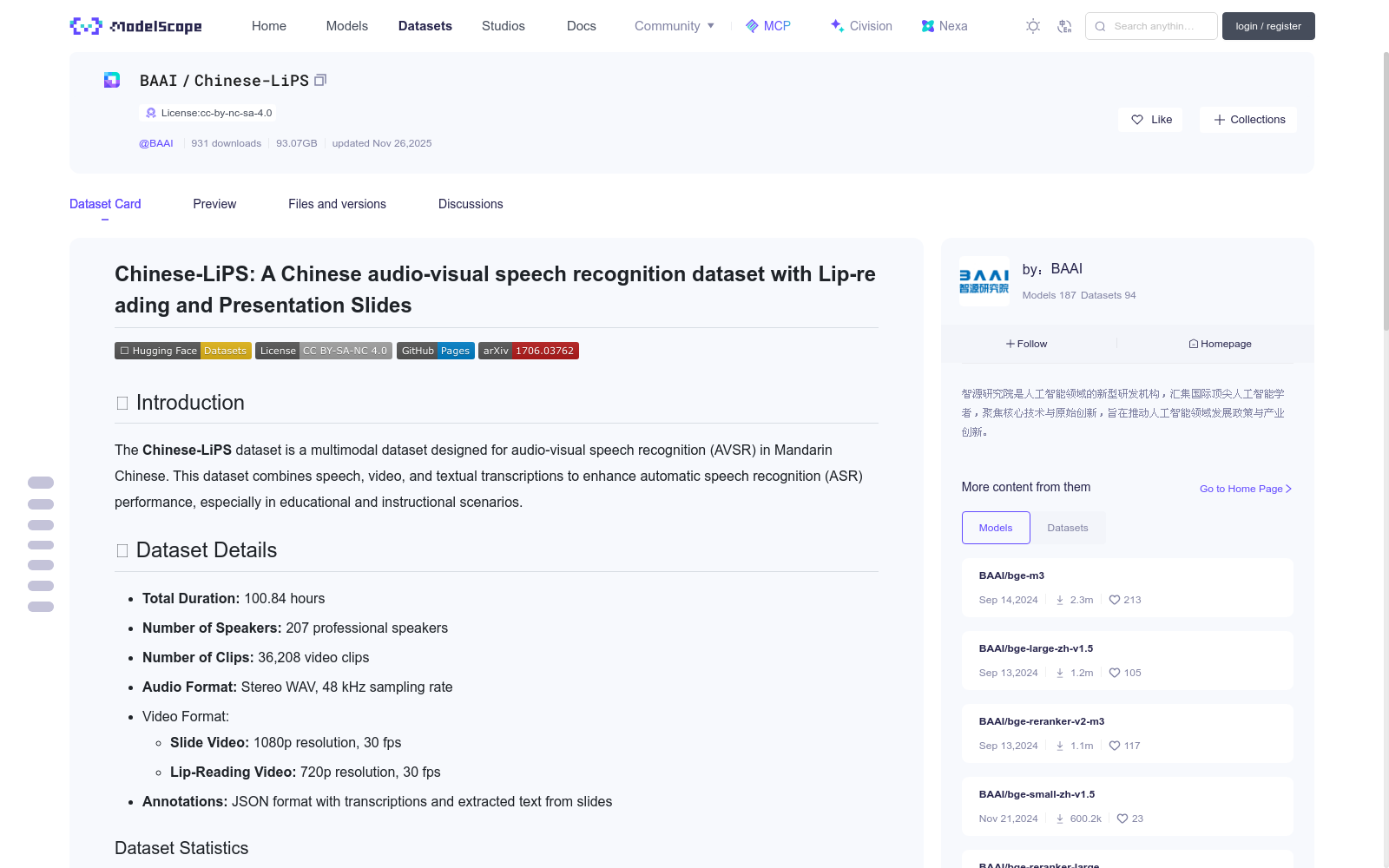Click the language switch icon
Viewport: 1389px width, 868px height.
pyautogui.click(x=1064, y=26)
